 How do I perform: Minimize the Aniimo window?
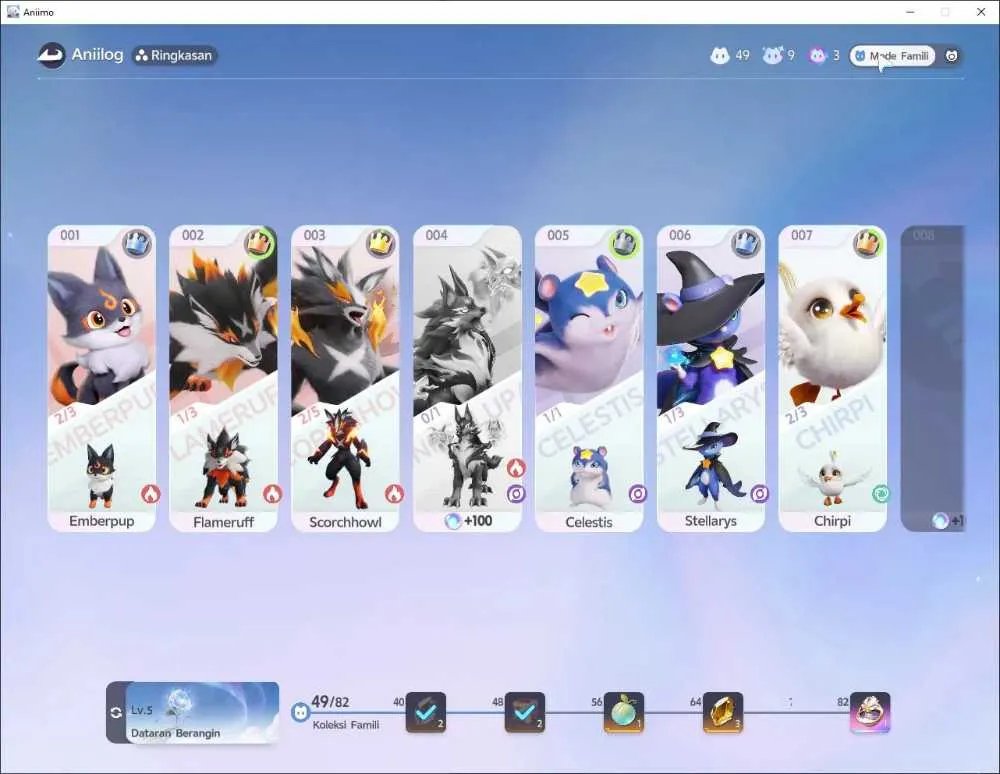pyautogui.click(x=911, y=12)
